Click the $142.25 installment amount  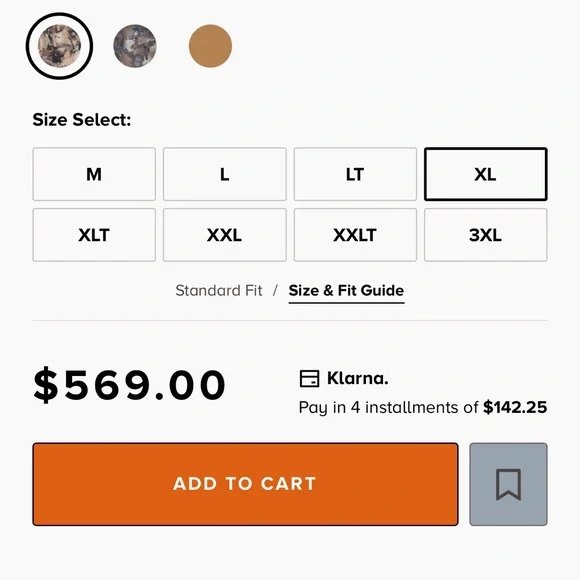(515, 407)
